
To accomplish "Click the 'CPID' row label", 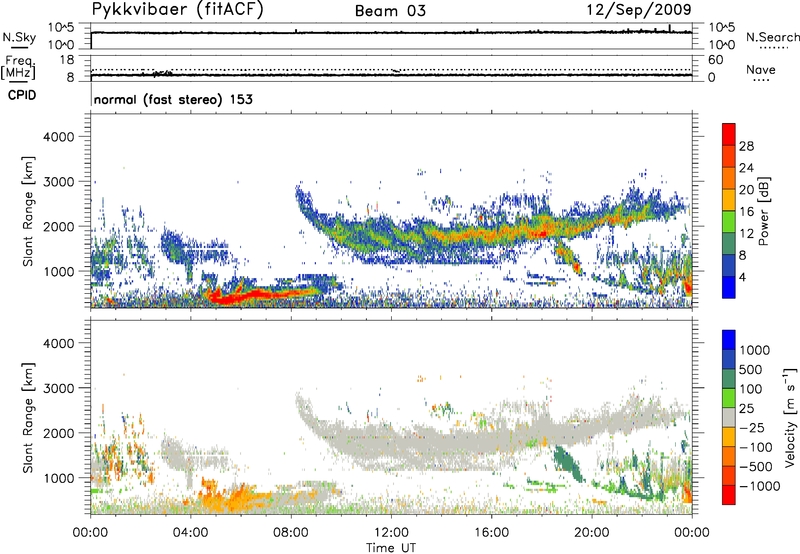I will point(22,95).
